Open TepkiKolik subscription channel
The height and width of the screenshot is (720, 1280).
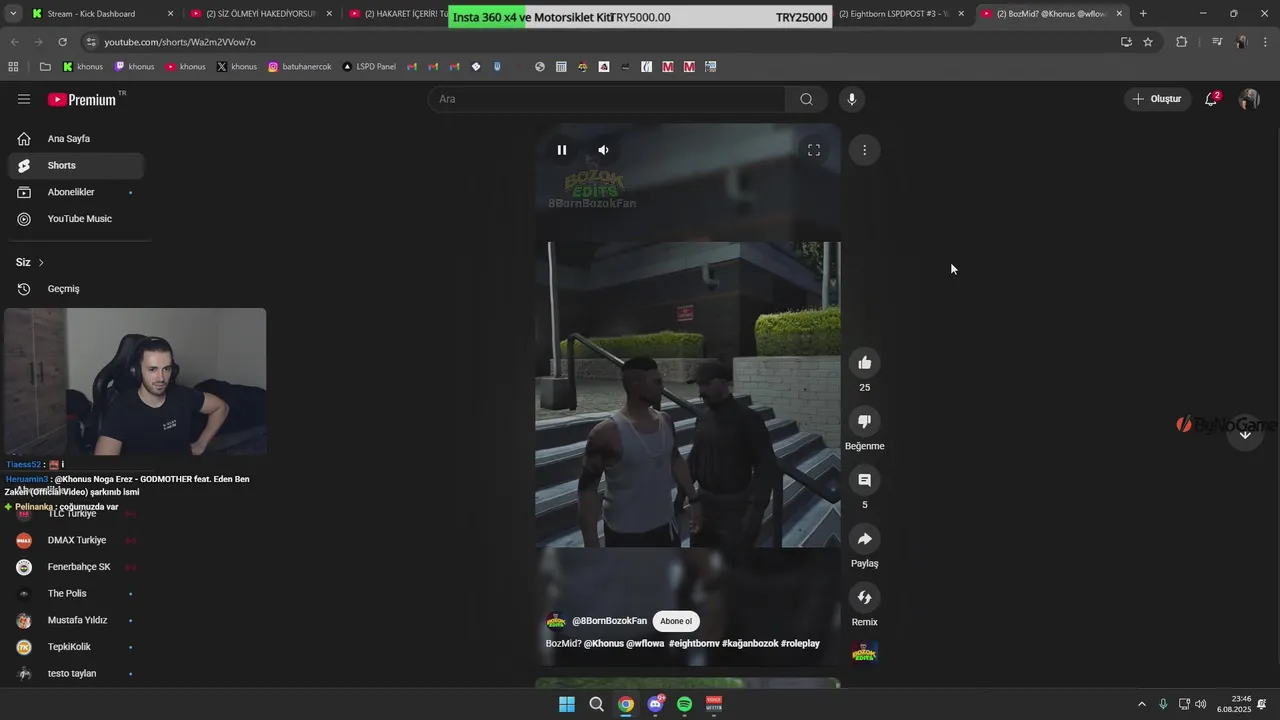[76, 647]
